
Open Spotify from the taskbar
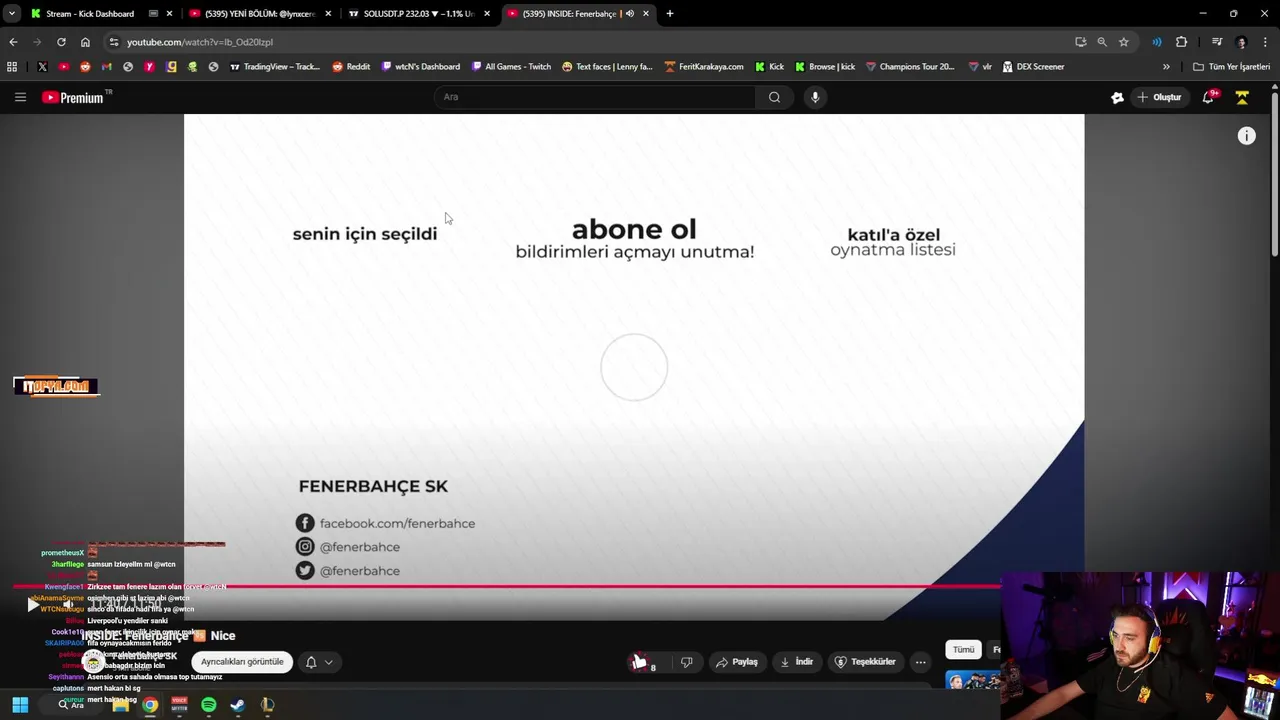208,705
